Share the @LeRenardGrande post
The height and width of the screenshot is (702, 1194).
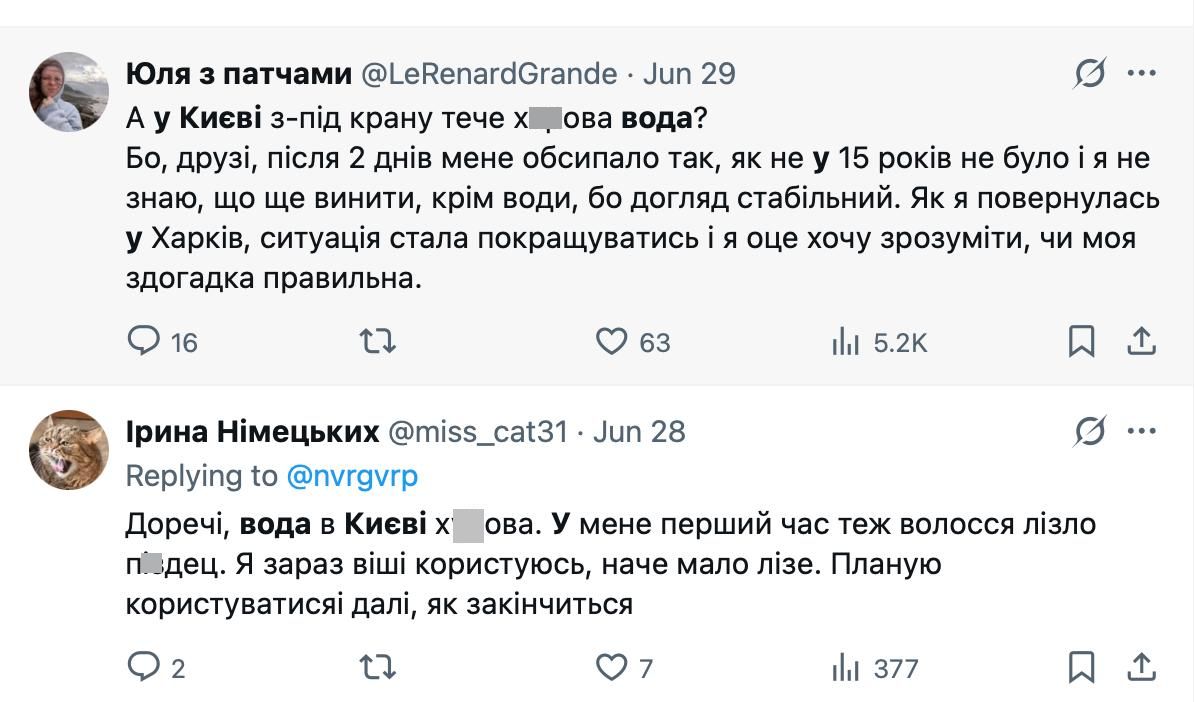coord(1141,342)
